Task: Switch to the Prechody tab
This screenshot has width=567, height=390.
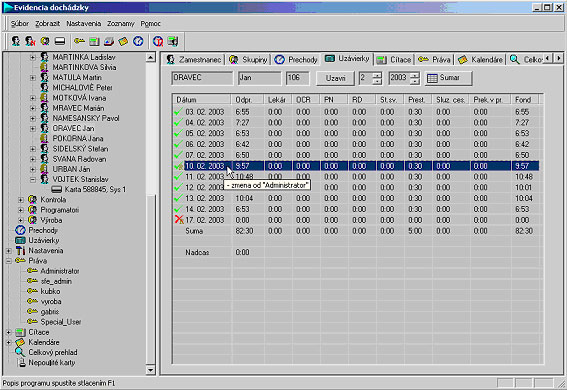Action: pos(296,60)
